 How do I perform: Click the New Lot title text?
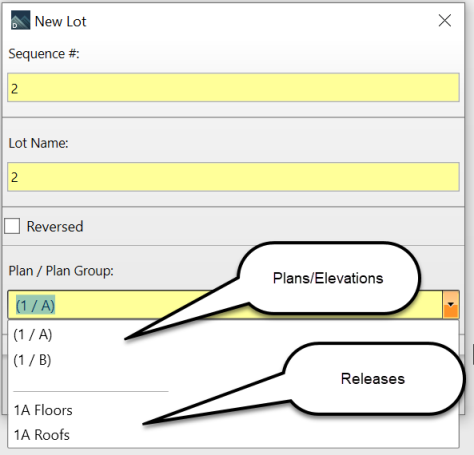point(60,22)
